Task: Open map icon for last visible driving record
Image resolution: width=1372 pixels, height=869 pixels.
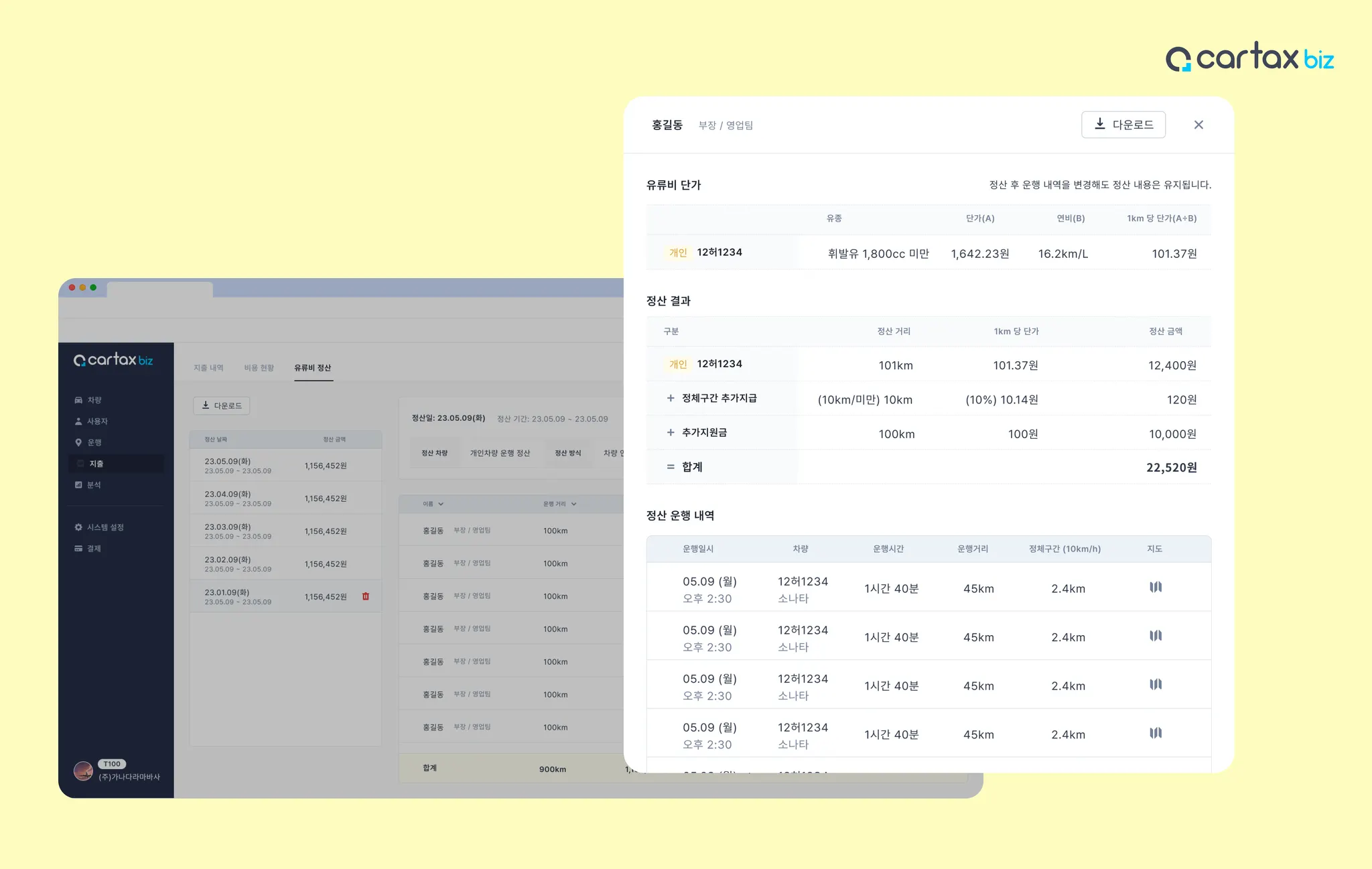Action: [1156, 733]
